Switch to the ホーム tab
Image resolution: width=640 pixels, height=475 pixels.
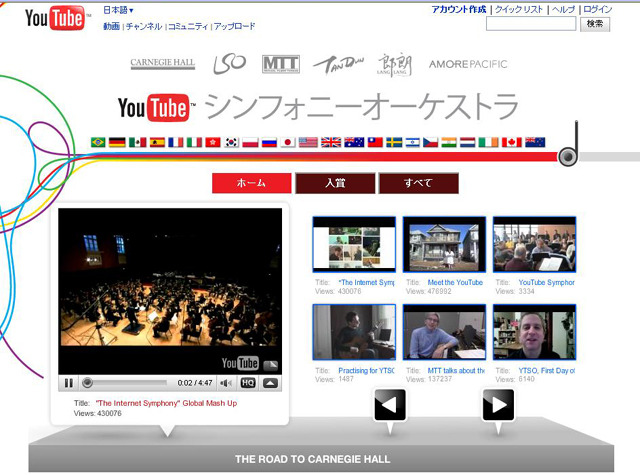point(251,183)
